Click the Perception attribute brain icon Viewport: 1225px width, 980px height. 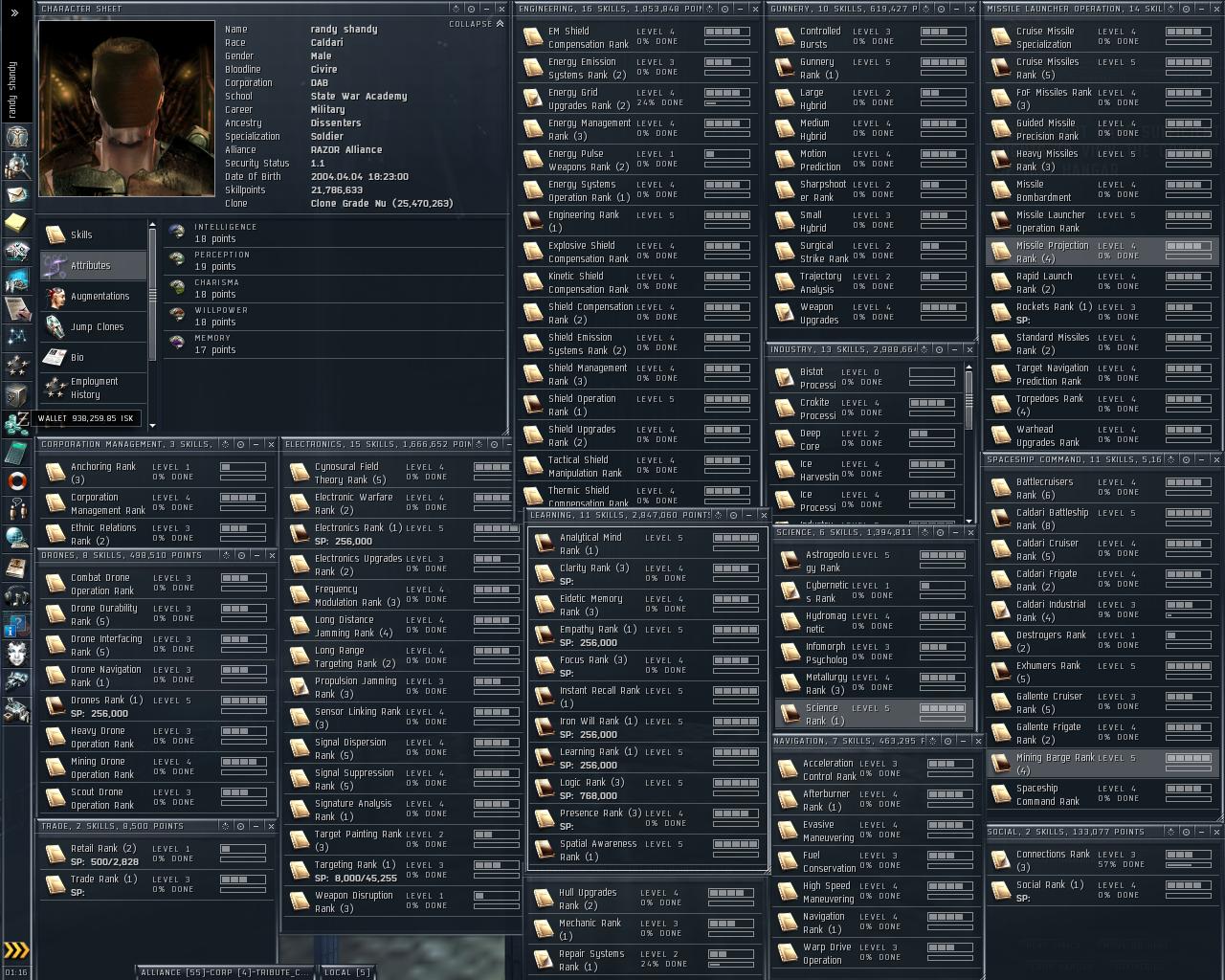pyautogui.click(x=177, y=260)
